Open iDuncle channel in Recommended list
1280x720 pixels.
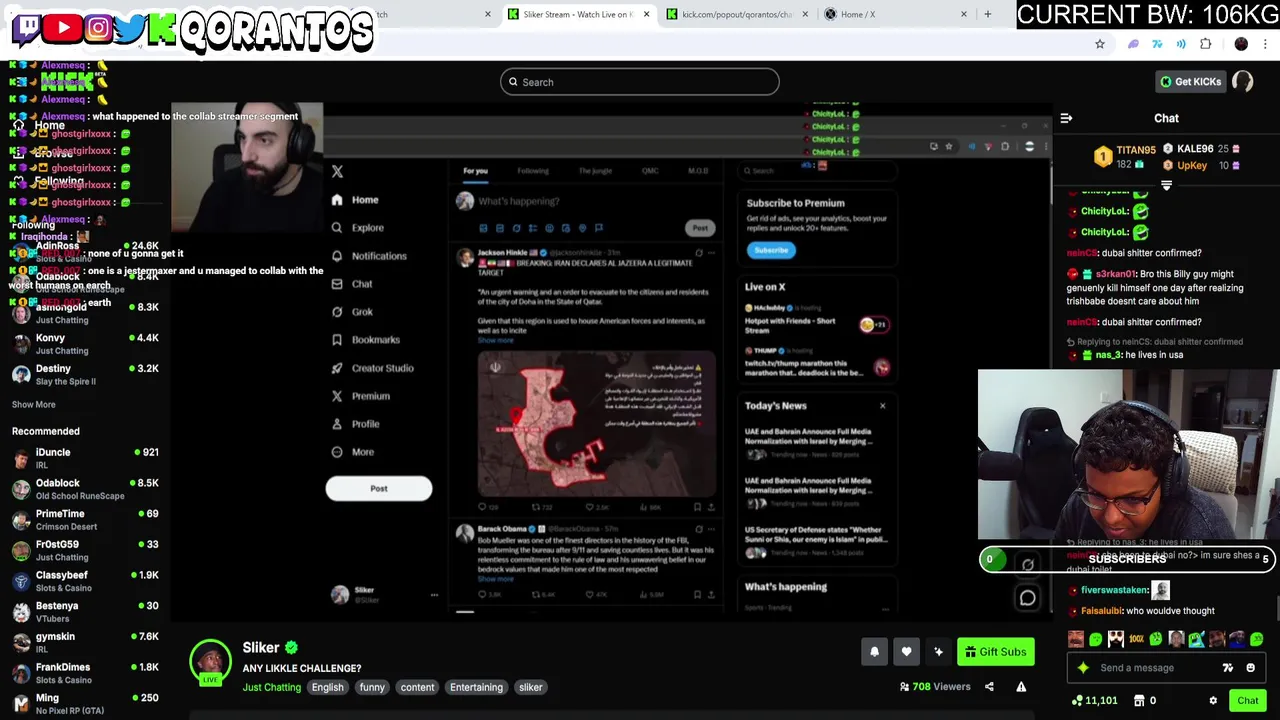point(85,458)
